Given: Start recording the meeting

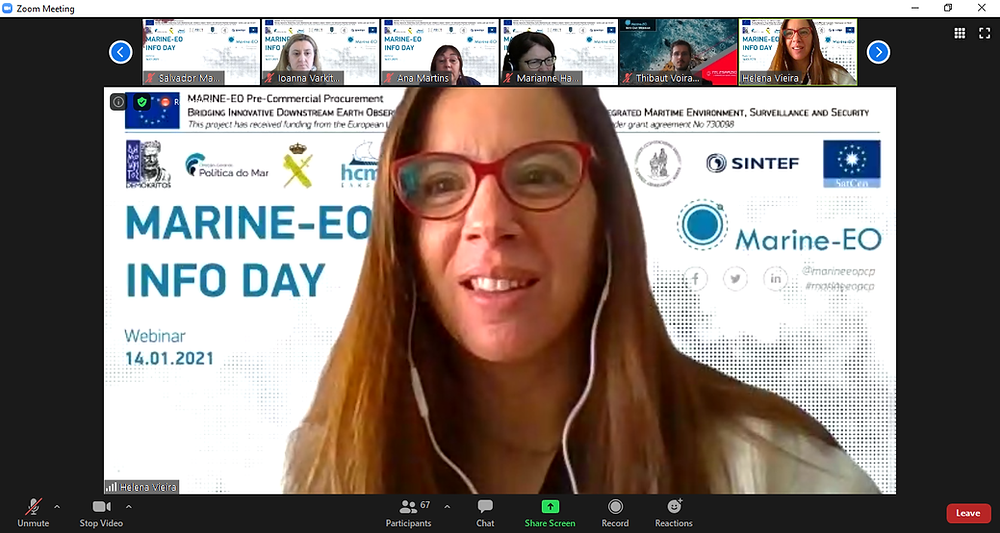Looking at the screenshot, I should click(615, 513).
